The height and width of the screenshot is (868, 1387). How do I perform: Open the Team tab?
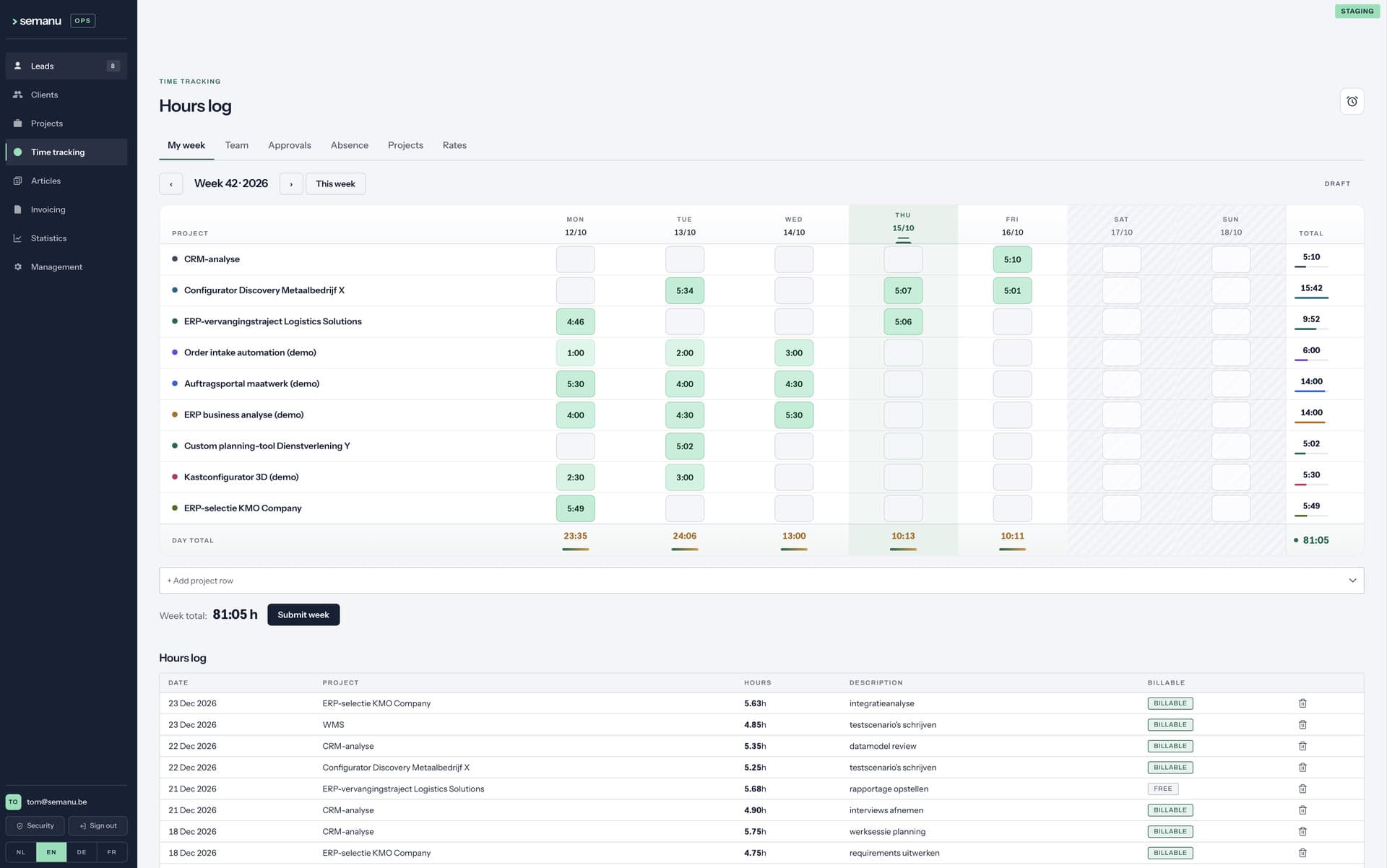click(236, 145)
